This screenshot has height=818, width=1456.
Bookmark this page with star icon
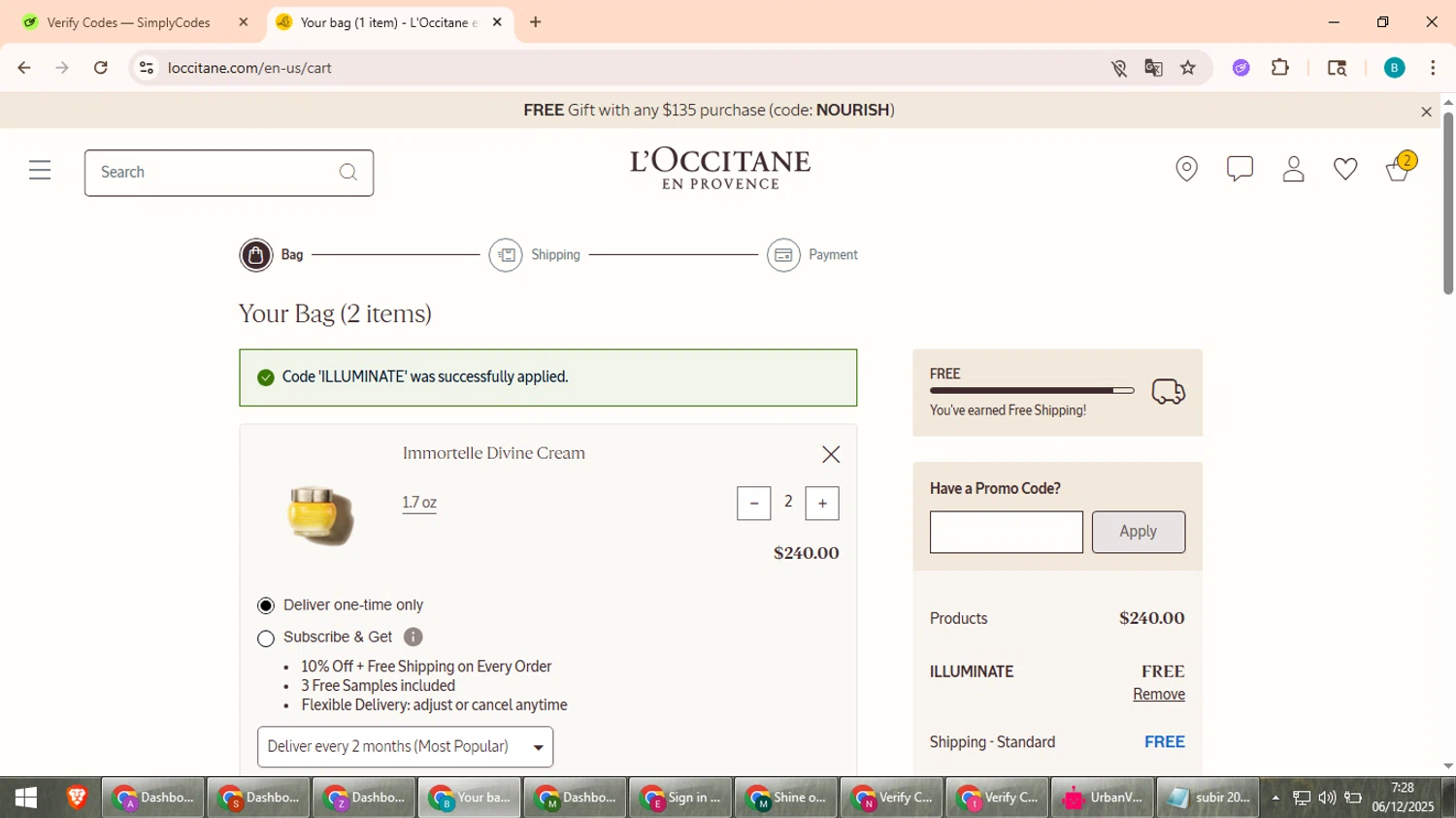[x=1188, y=68]
